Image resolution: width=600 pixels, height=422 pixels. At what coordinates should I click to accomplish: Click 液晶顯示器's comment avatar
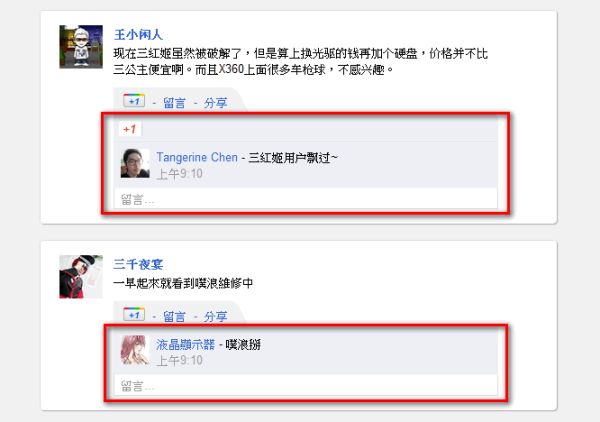pyautogui.click(x=135, y=350)
